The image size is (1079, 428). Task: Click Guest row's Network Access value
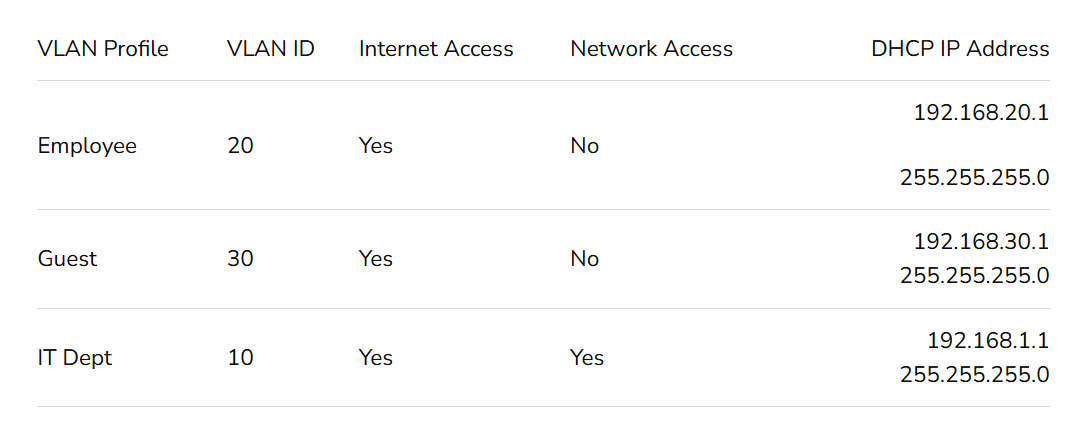pos(584,259)
